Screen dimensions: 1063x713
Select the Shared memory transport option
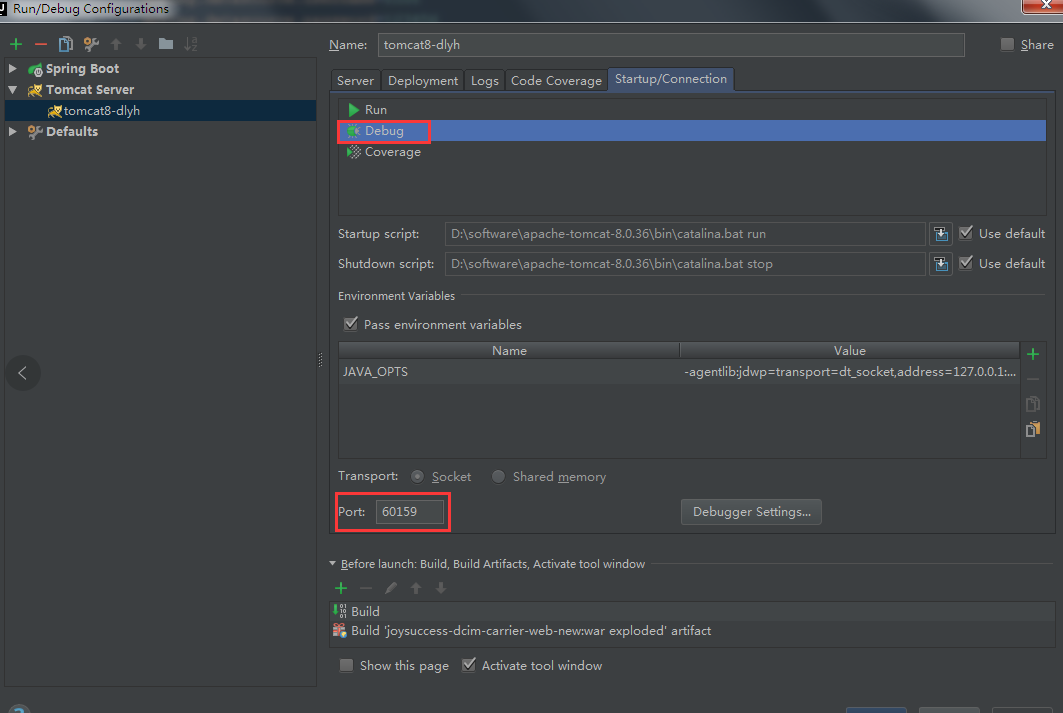click(498, 477)
